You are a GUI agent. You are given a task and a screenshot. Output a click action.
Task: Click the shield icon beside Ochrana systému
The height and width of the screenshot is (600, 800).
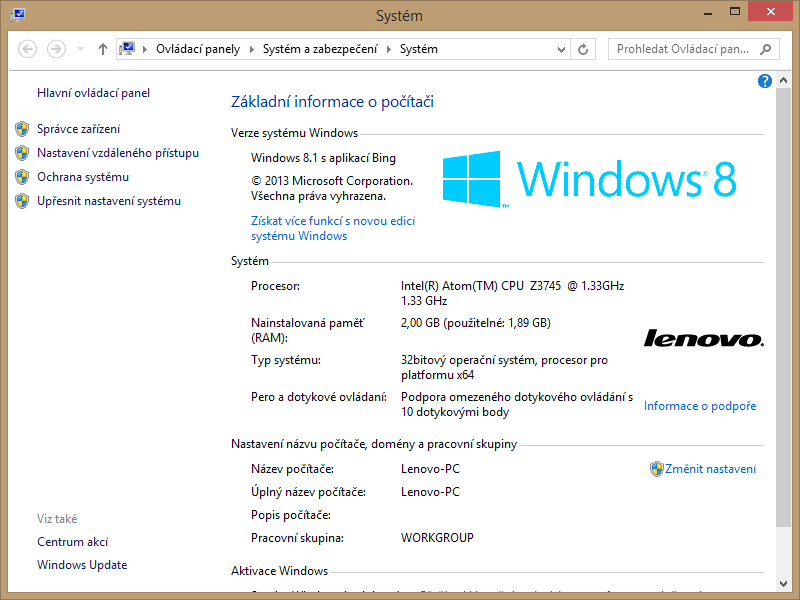click(22, 177)
